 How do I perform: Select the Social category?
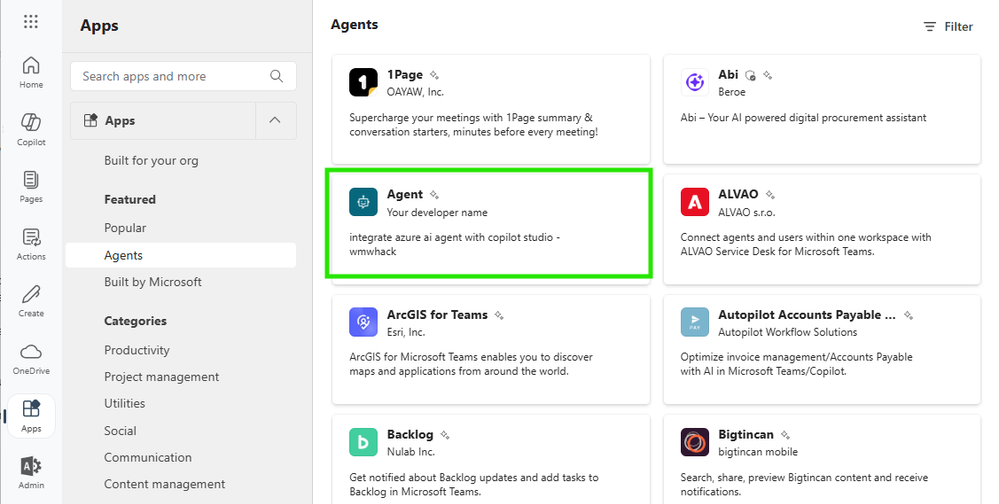pyautogui.click(x=120, y=431)
